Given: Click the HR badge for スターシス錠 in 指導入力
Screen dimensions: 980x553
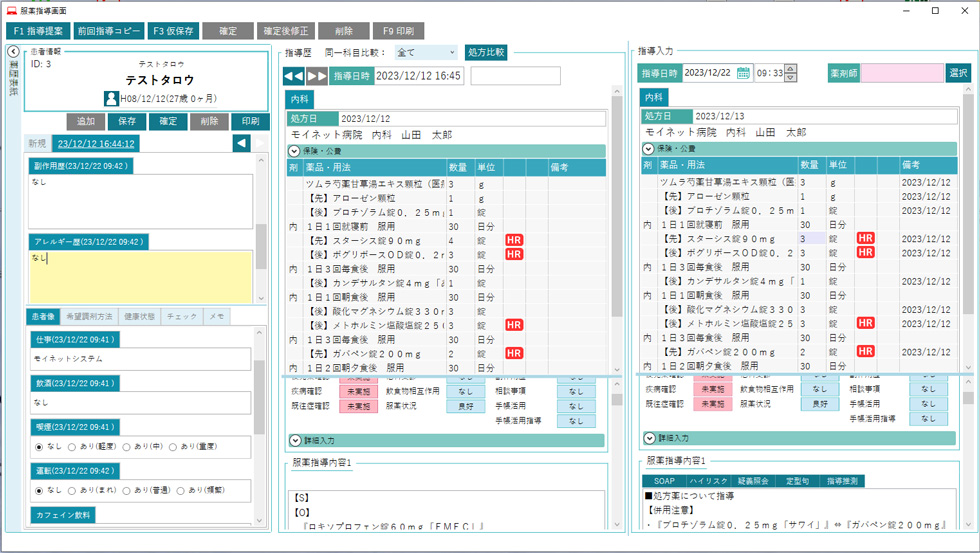Looking at the screenshot, I should click(865, 238).
